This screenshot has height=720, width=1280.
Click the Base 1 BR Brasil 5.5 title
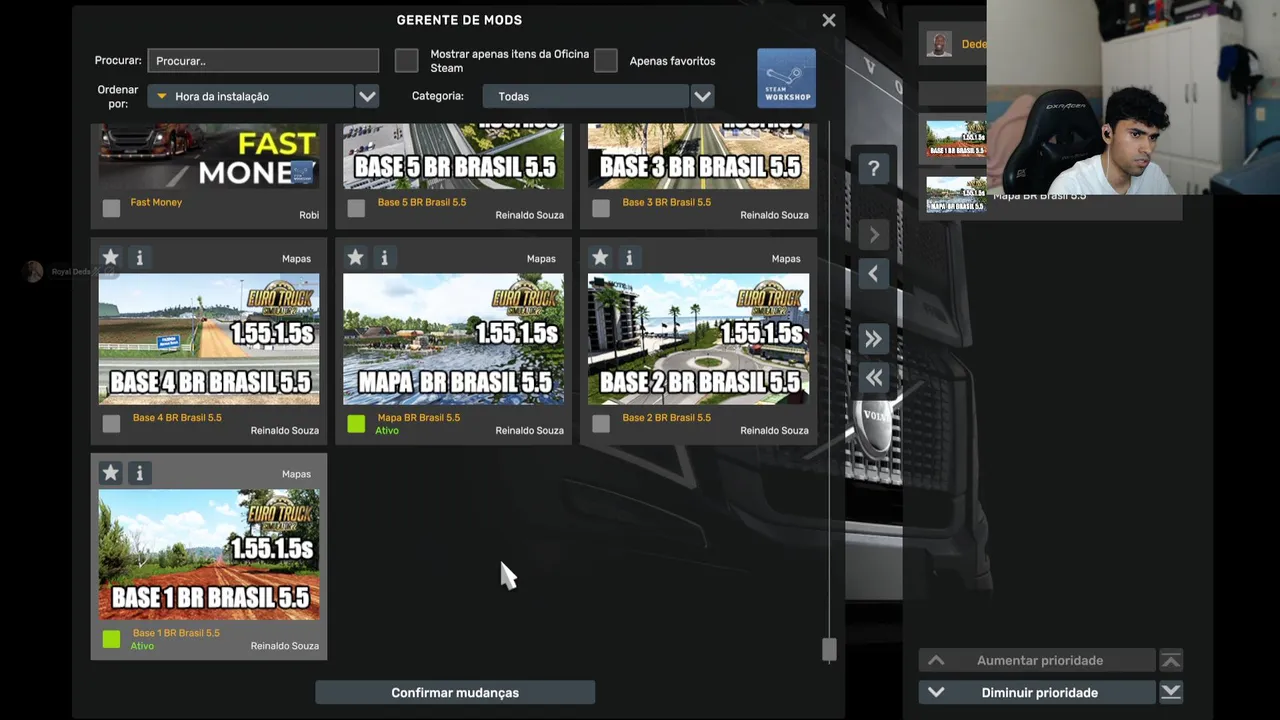(176, 633)
